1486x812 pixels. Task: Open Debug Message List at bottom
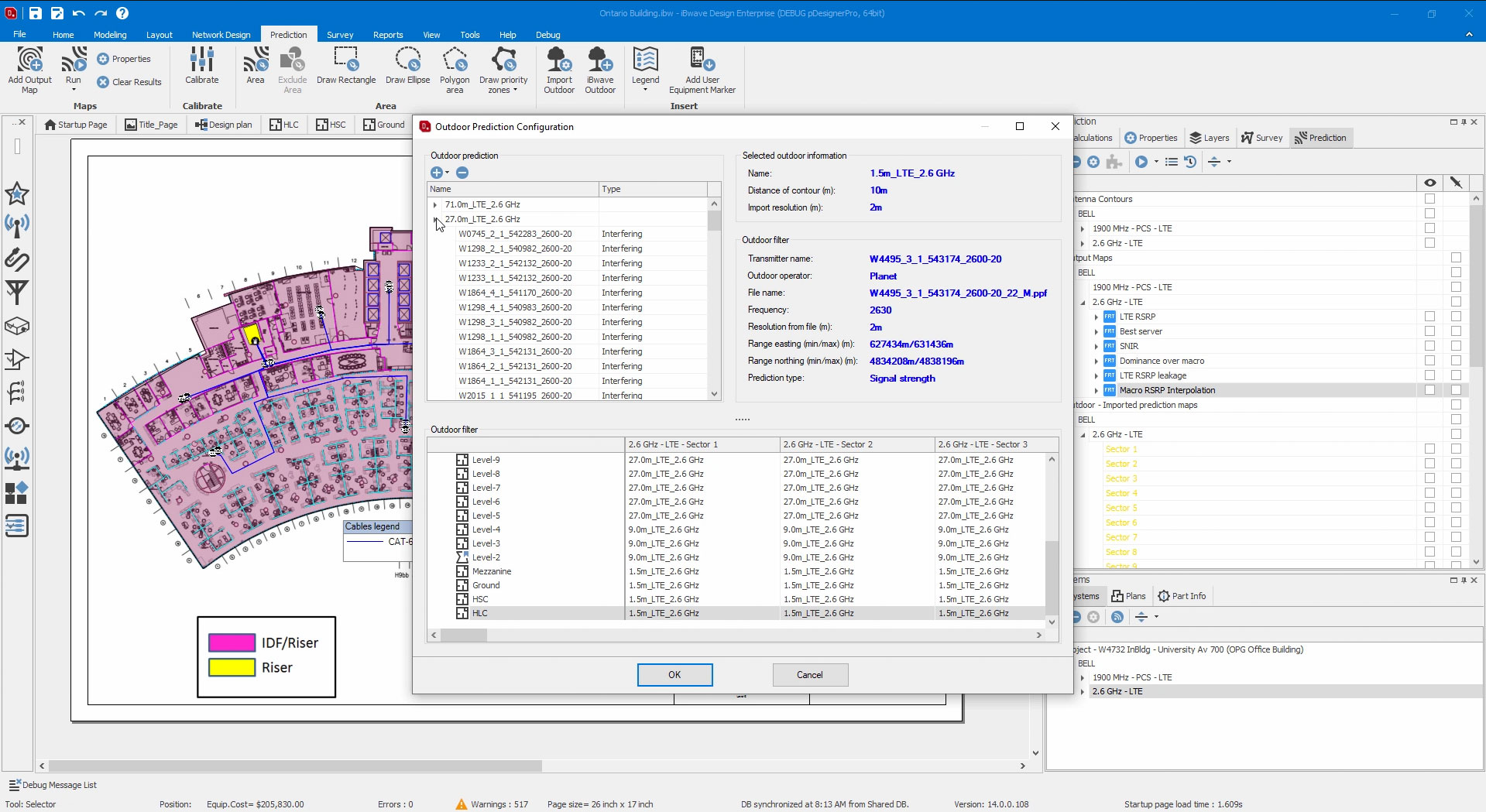tap(53, 785)
